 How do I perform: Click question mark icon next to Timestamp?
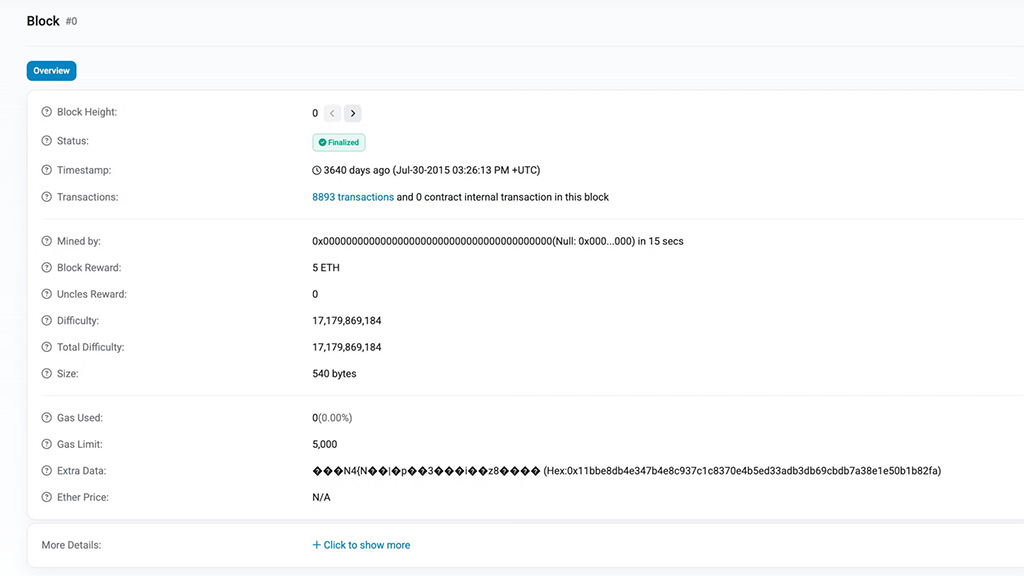click(x=47, y=171)
